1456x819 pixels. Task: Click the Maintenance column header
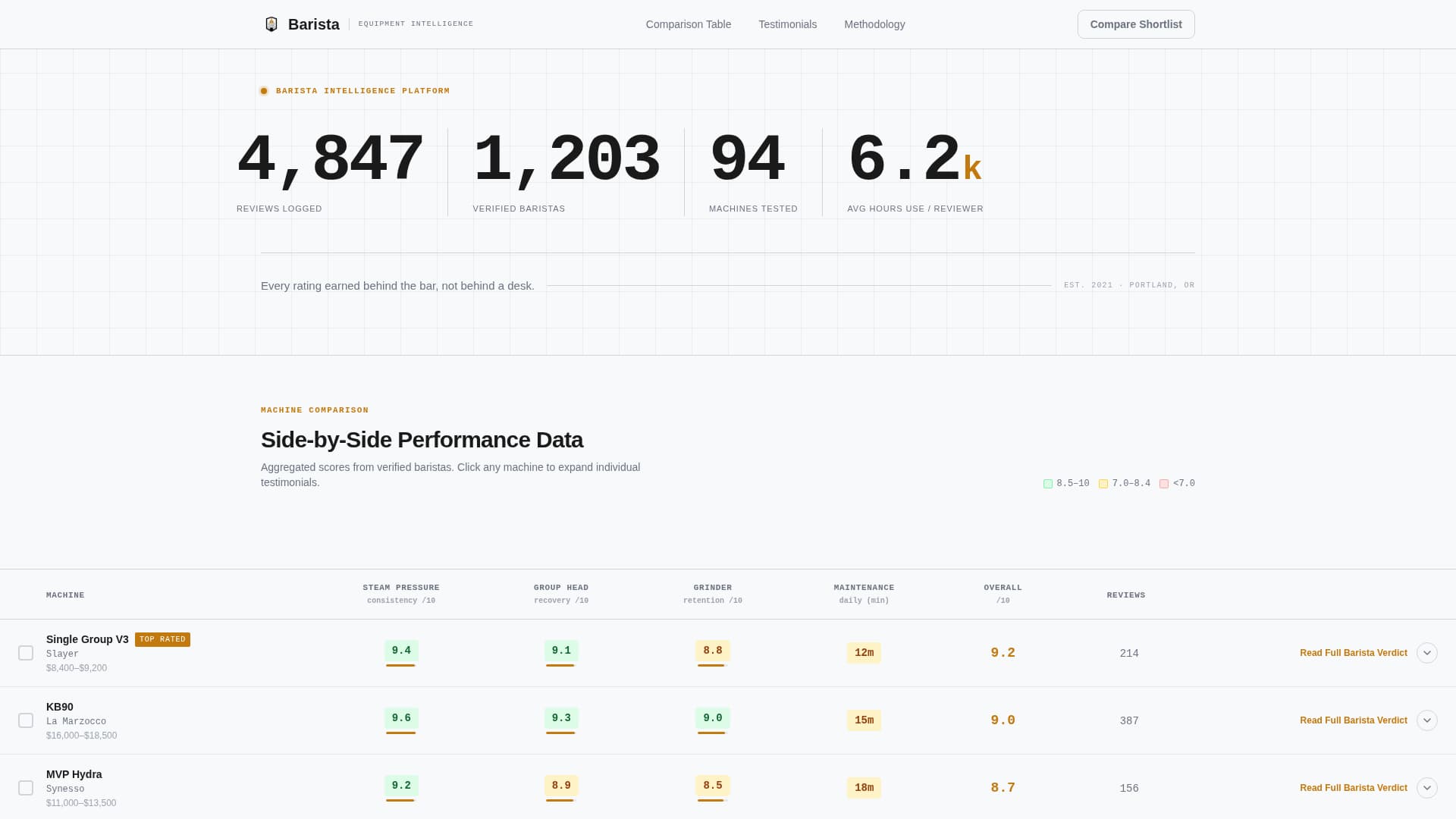pos(864,594)
